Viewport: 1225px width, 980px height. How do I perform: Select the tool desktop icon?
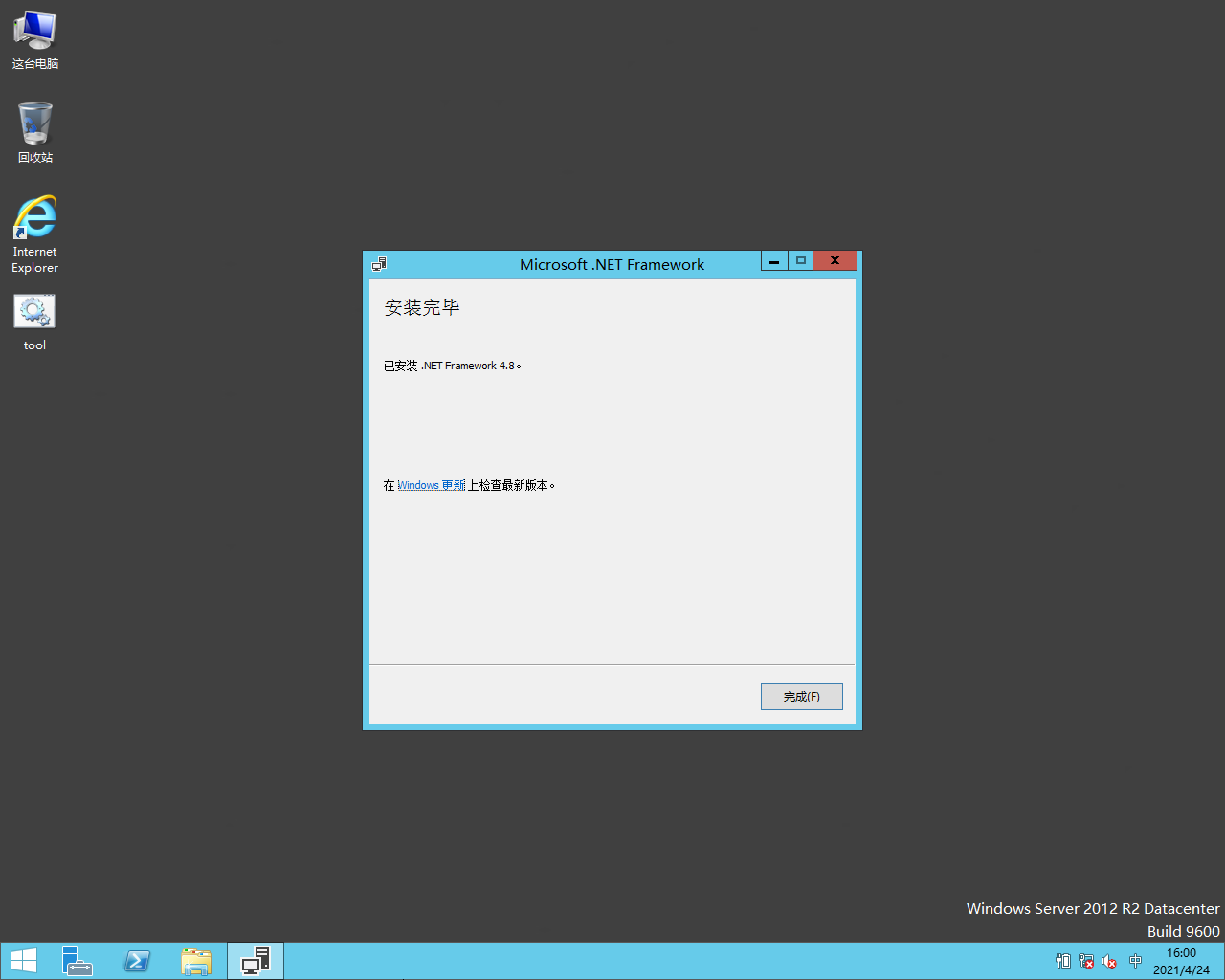35,322
